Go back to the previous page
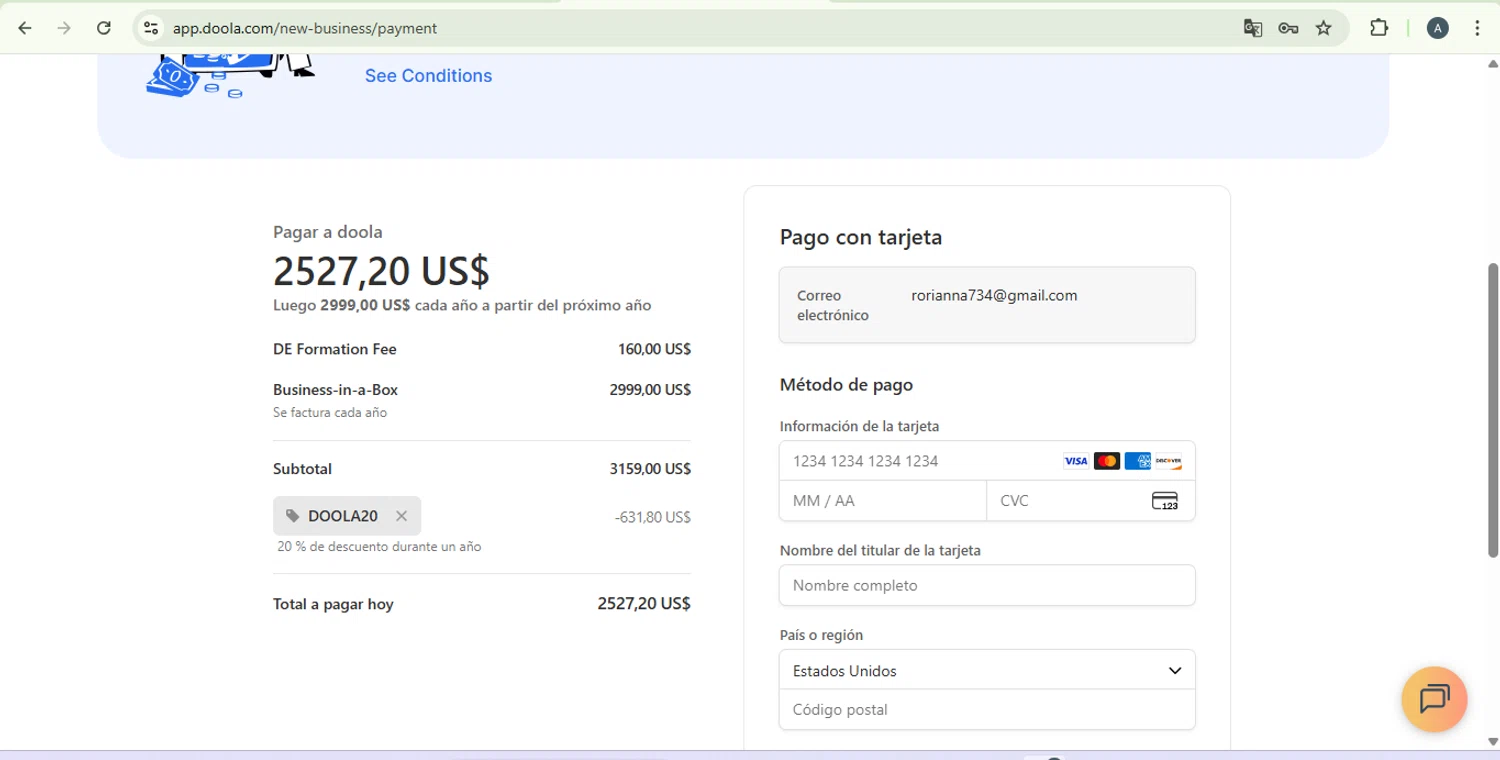 click(x=25, y=28)
